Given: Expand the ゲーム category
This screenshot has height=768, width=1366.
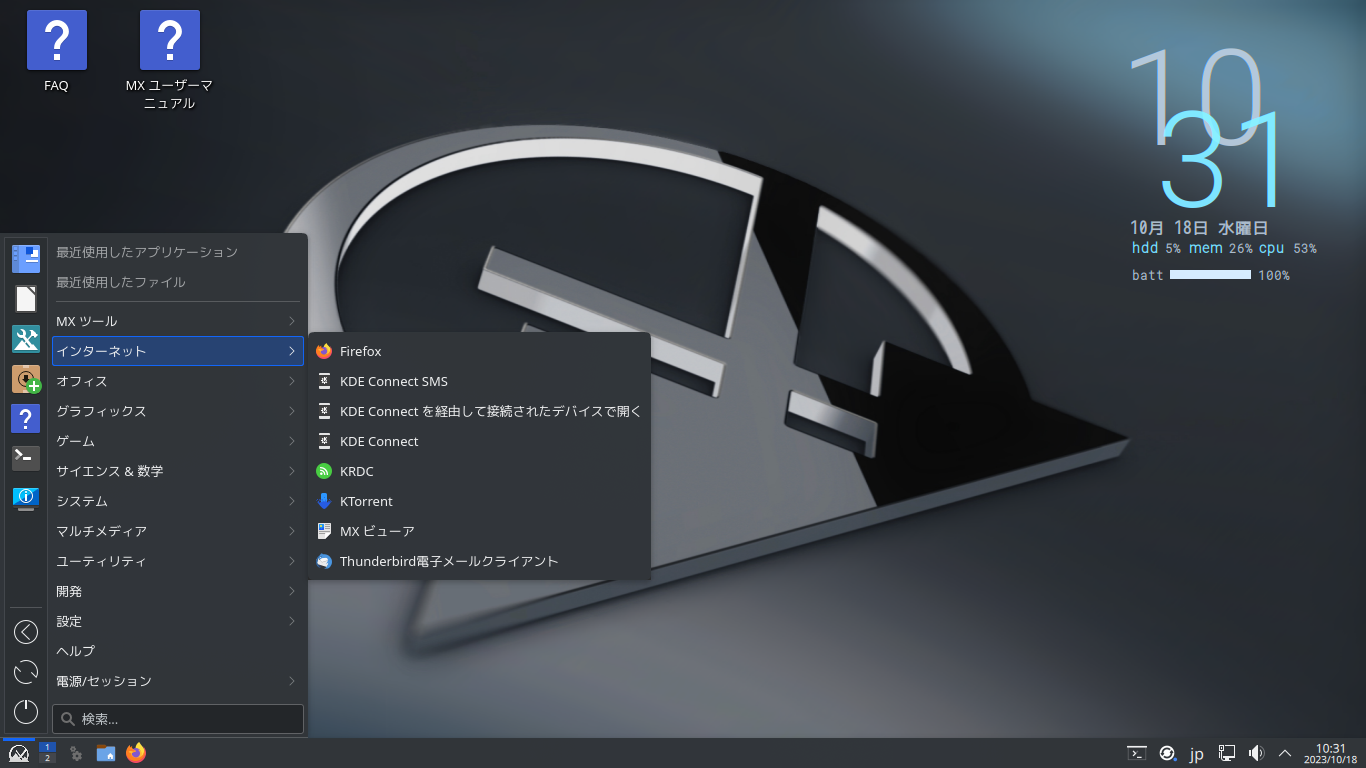Looking at the screenshot, I should coord(176,441).
